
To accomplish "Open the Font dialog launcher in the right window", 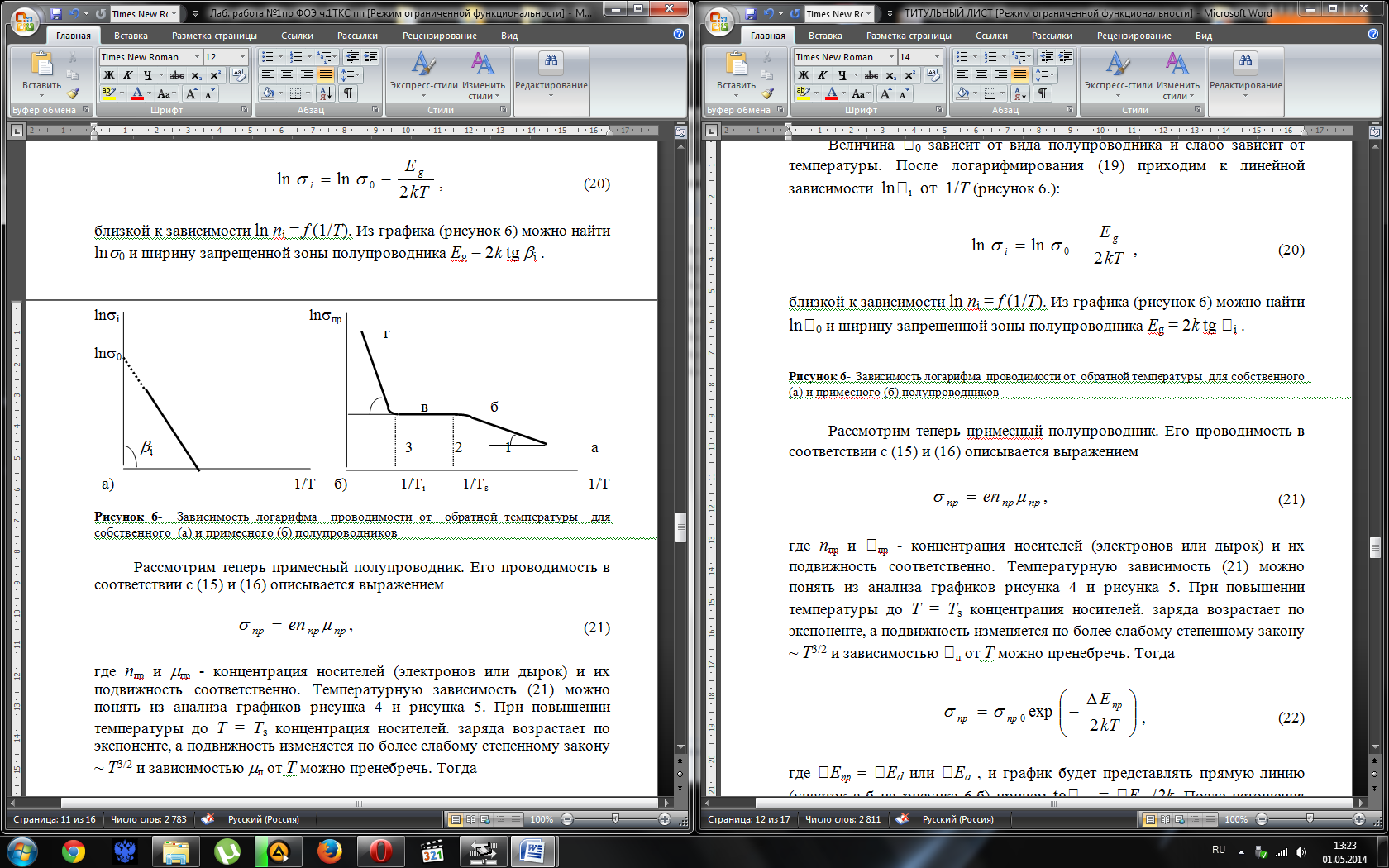I will [x=939, y=110].
